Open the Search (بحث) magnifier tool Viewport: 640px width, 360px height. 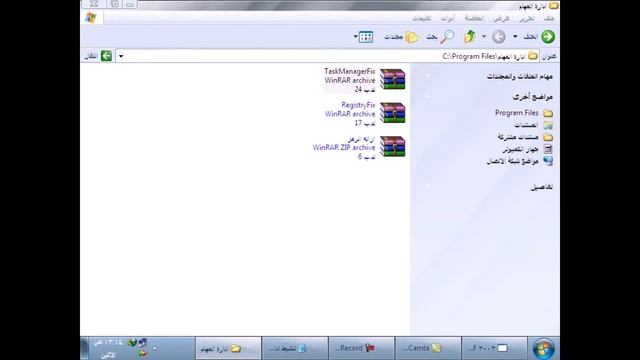(x=441, y=37)
